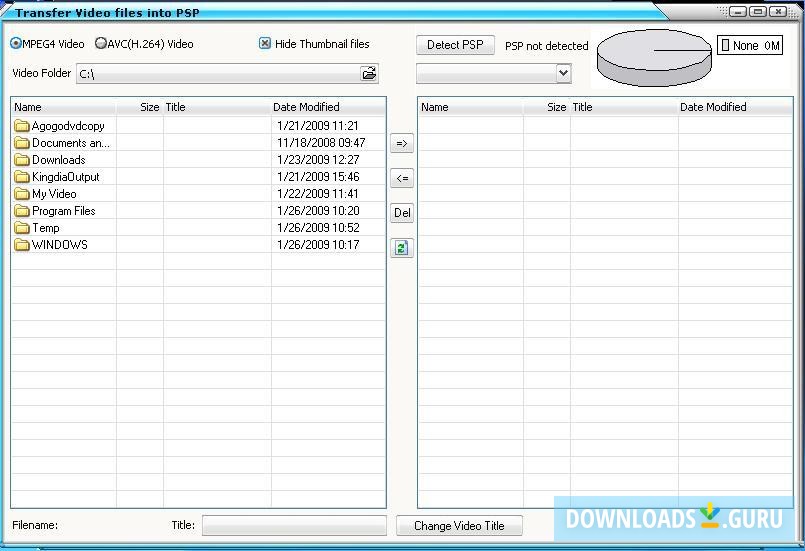Click the Change Video Title button
Image resolution: width=805 pixels, height=551 pixels.
(459, 526)
